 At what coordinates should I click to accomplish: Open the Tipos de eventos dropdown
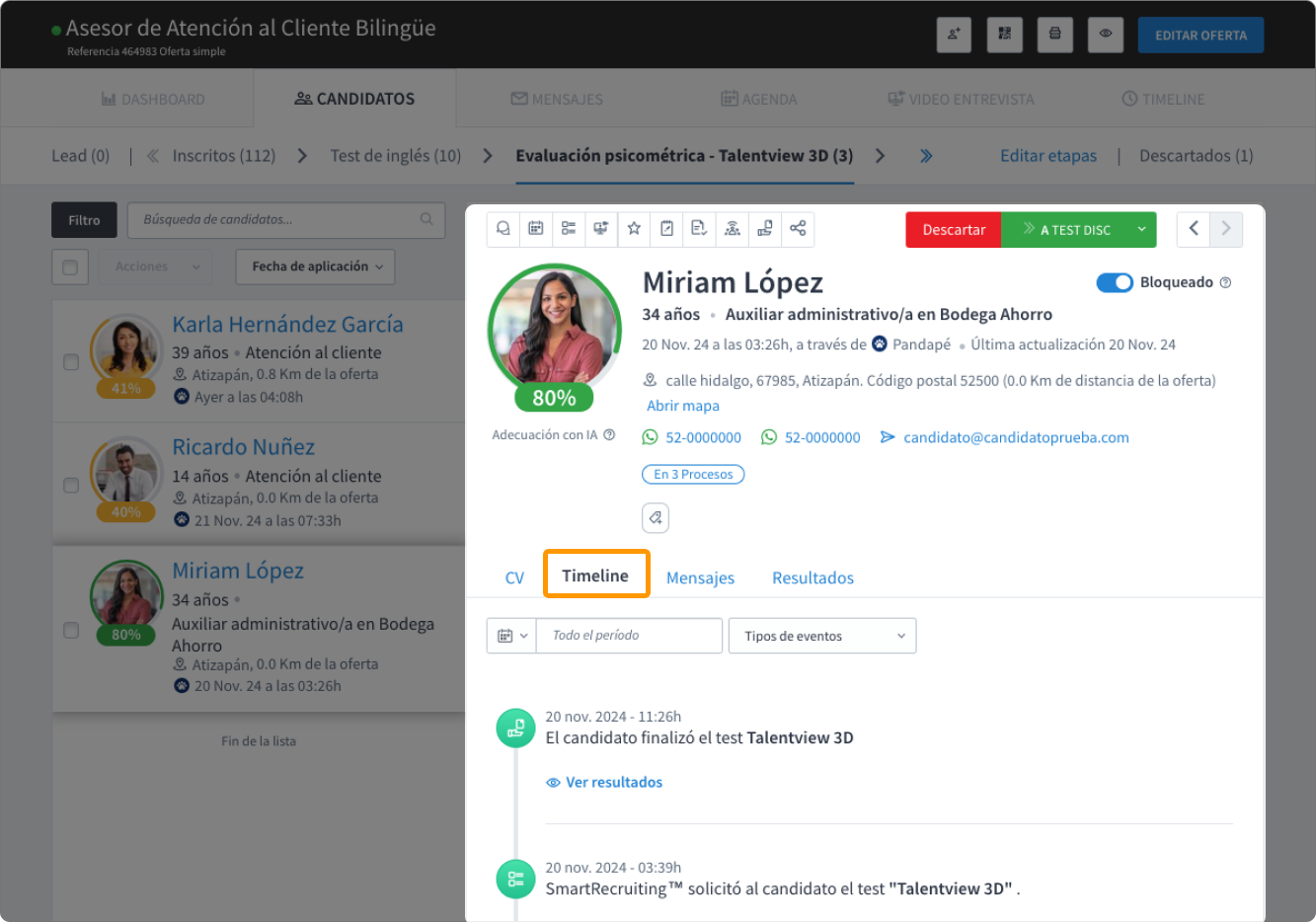pos(822,636)
